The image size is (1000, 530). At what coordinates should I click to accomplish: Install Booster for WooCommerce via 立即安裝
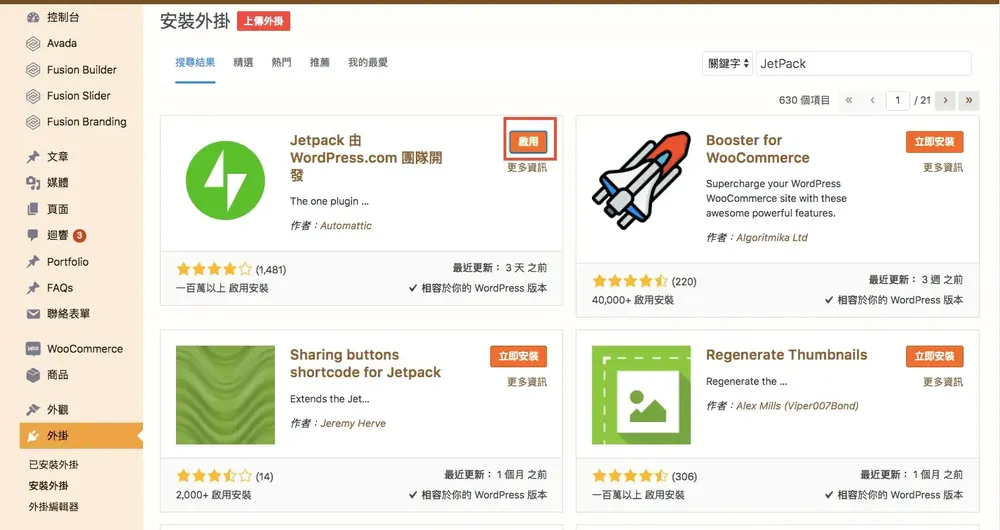click(934, 142)
